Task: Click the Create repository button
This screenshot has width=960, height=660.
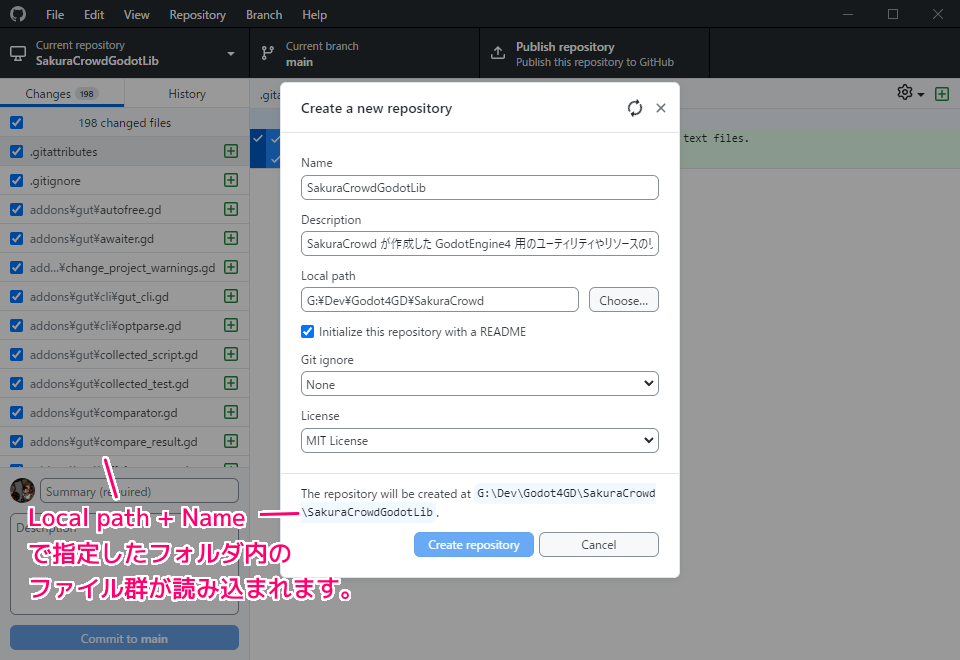Action: 474,544
